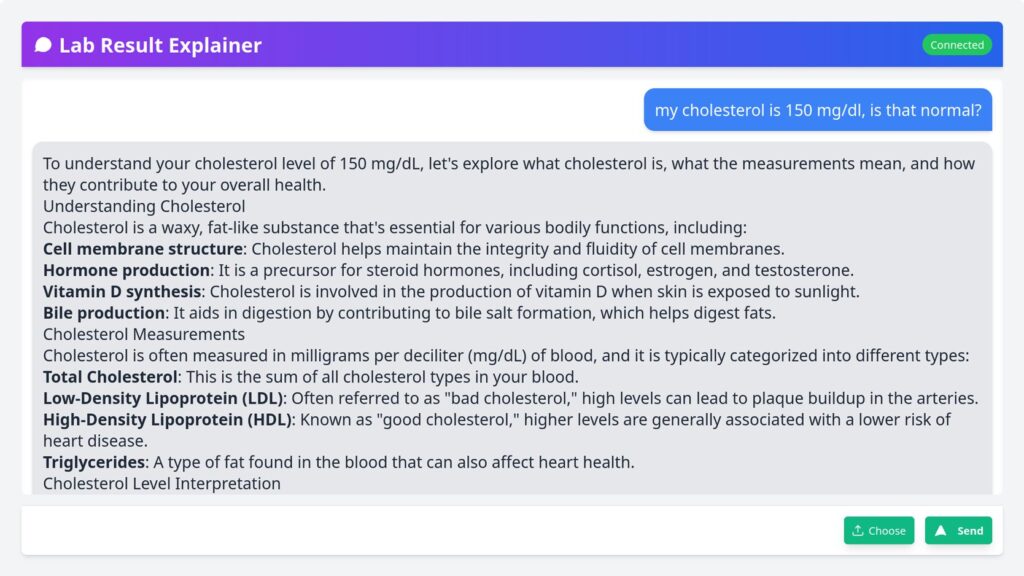Click the Choose file button label
Screen dimensions: 1024x576
point(886,531)
